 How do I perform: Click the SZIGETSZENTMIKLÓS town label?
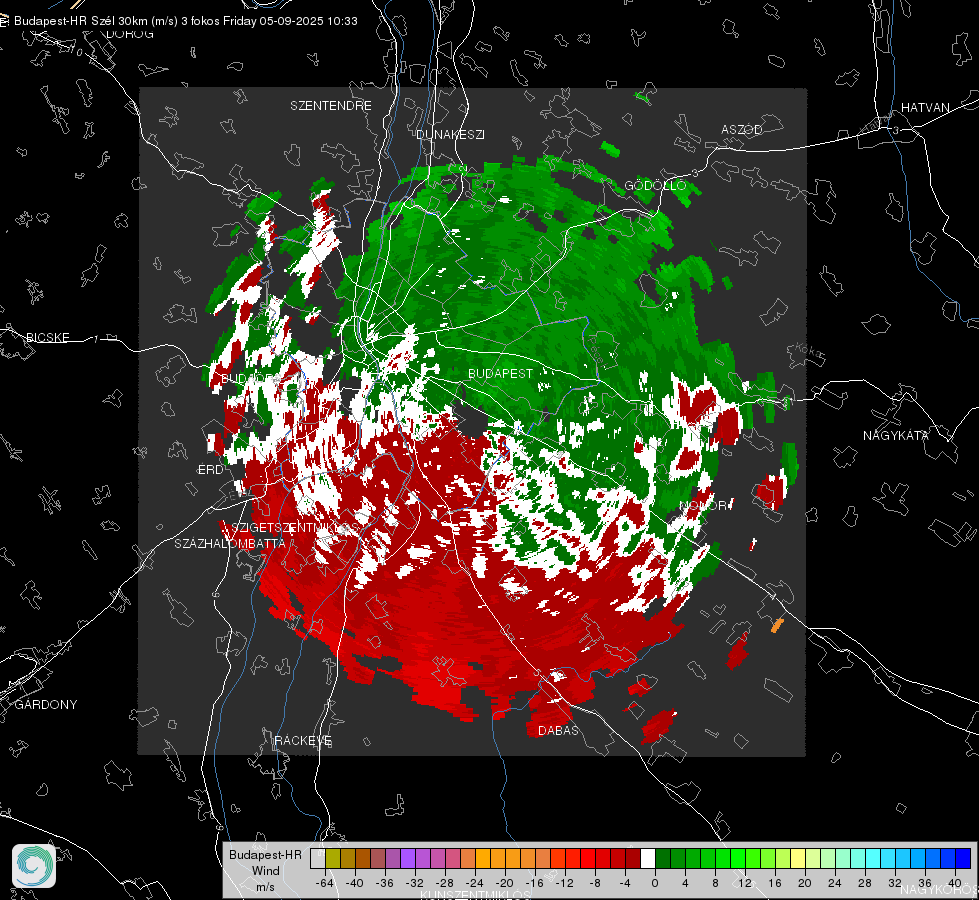click(295, 528)
